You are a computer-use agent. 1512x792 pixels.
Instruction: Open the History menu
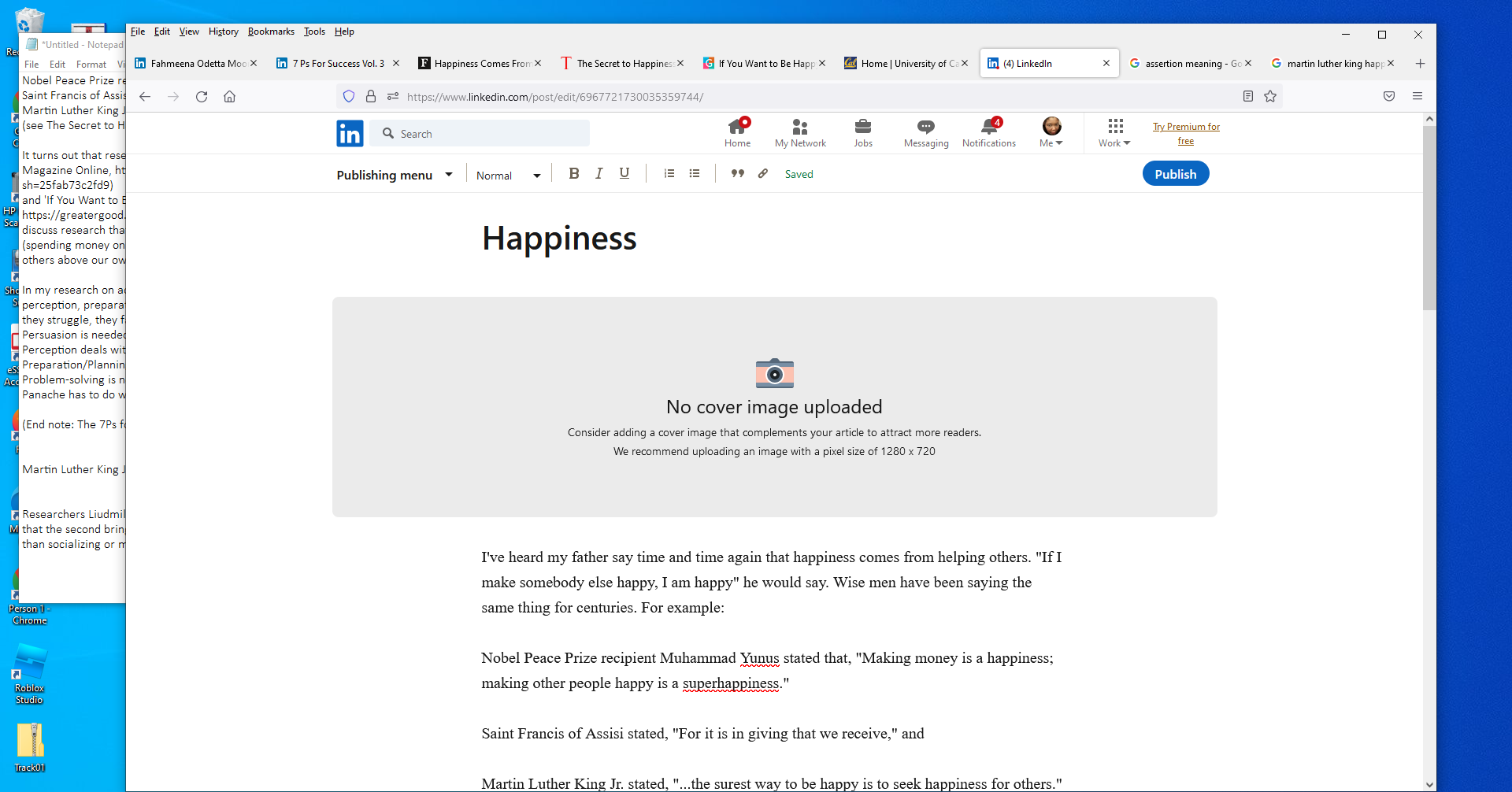(x=224, y=31)
